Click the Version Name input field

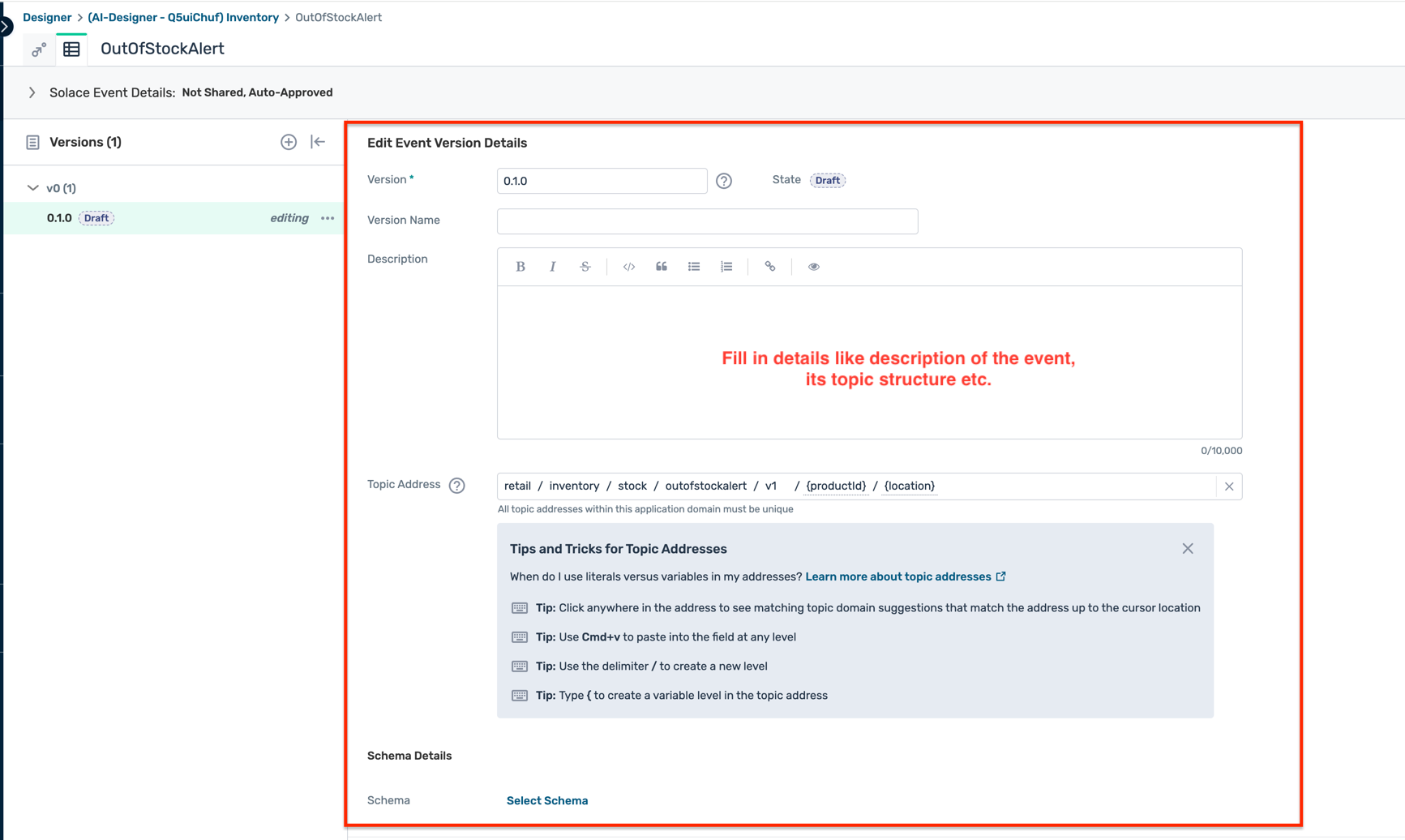[x=707, y=221]
